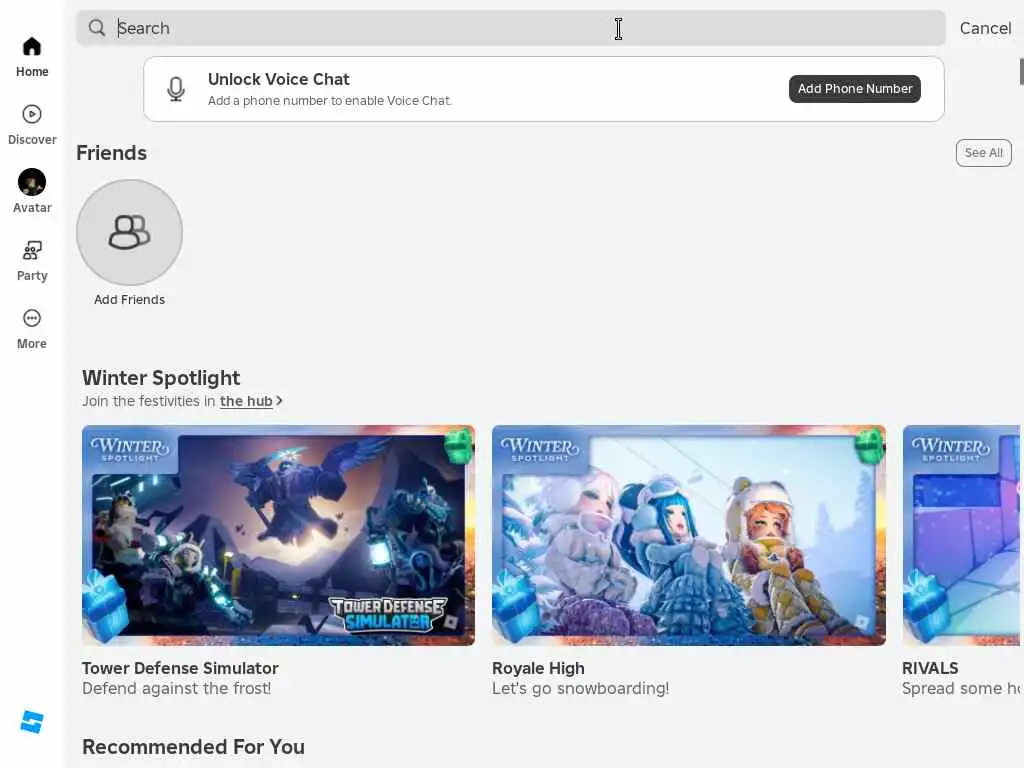Open the More menu icon
This screenshot has width=1024, height=768.
tap(31, 318)
